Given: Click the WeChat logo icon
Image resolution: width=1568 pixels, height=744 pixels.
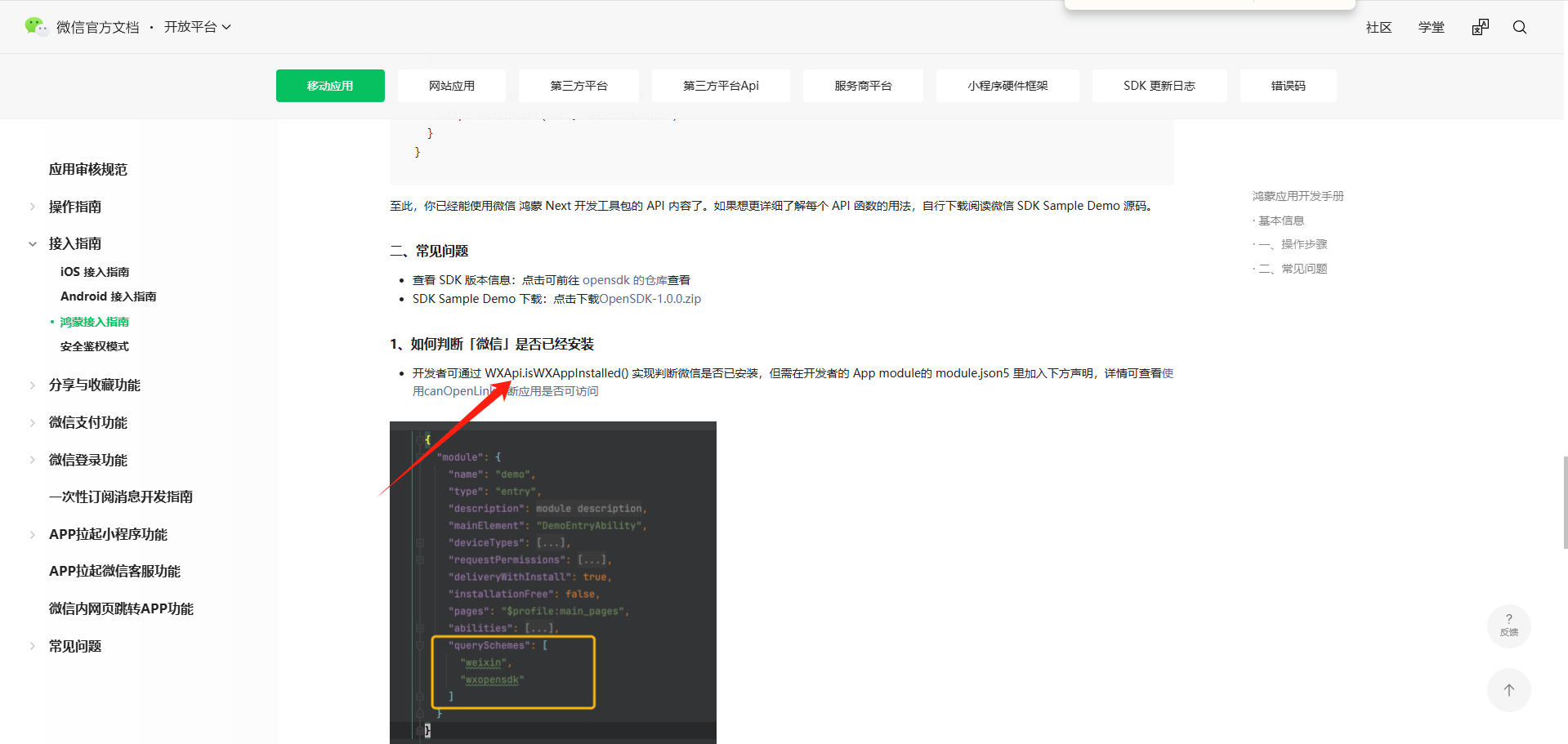Looking at the screenshot, I should click(x=36, y=27).
